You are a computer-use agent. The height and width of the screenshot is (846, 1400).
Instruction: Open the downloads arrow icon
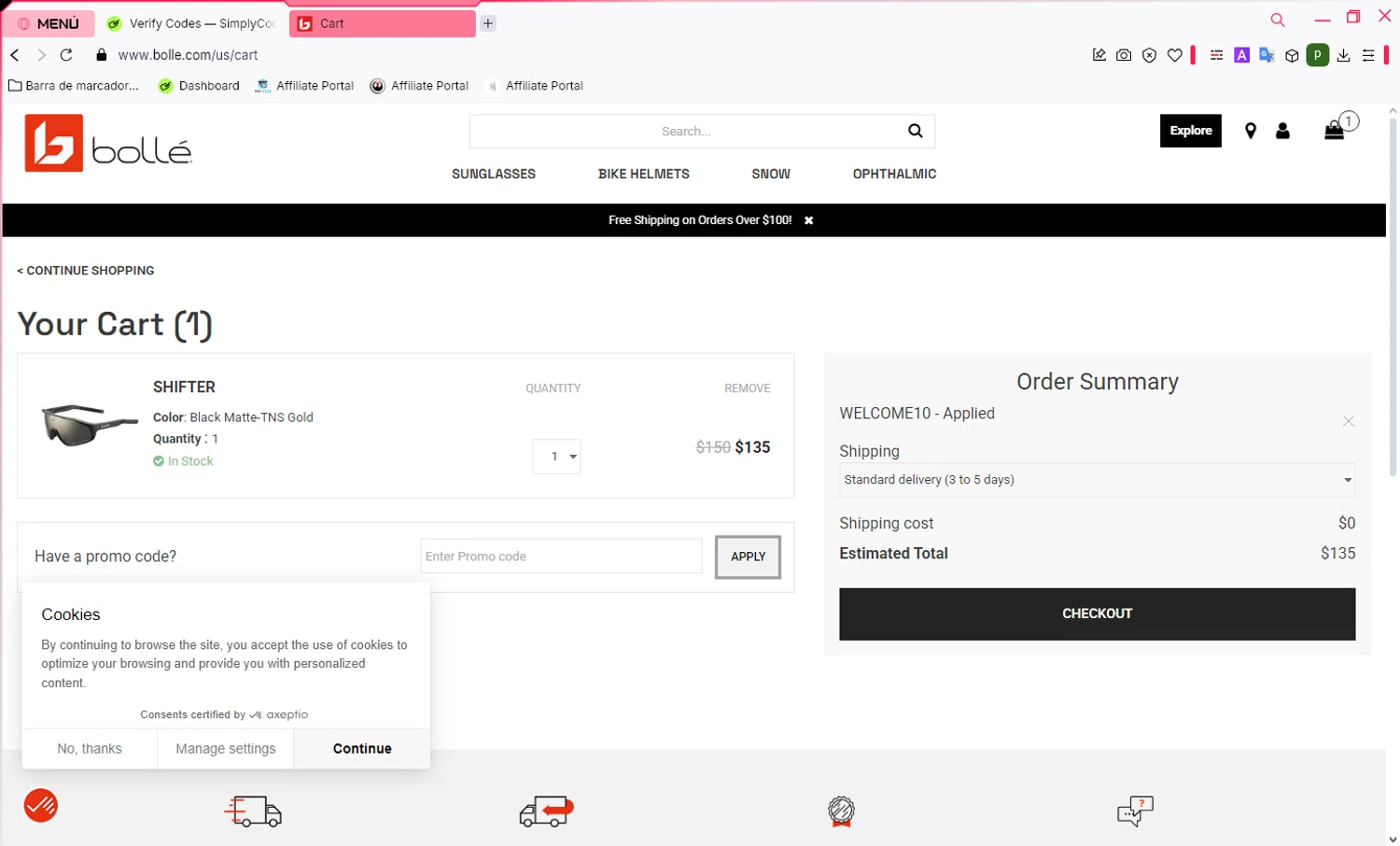pyautogui.click(x=1343, y=55)
